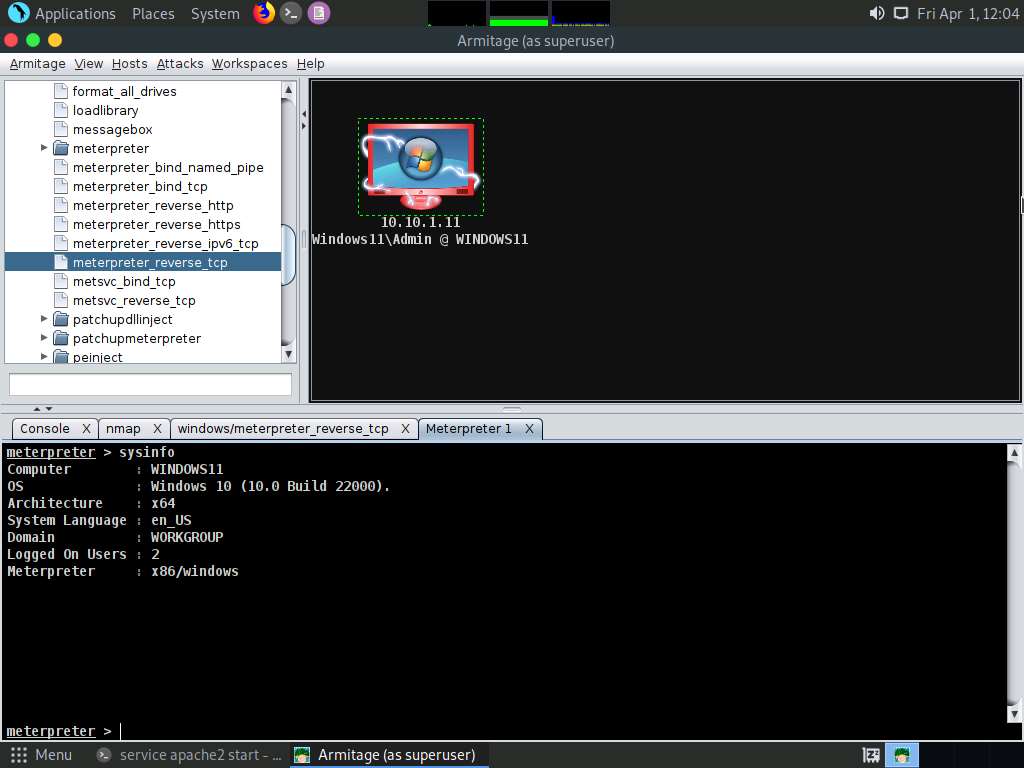1024x768 pixels.
Task: Select the meterpreter_reverse_tcp payload file
Action: pos(150,262)
